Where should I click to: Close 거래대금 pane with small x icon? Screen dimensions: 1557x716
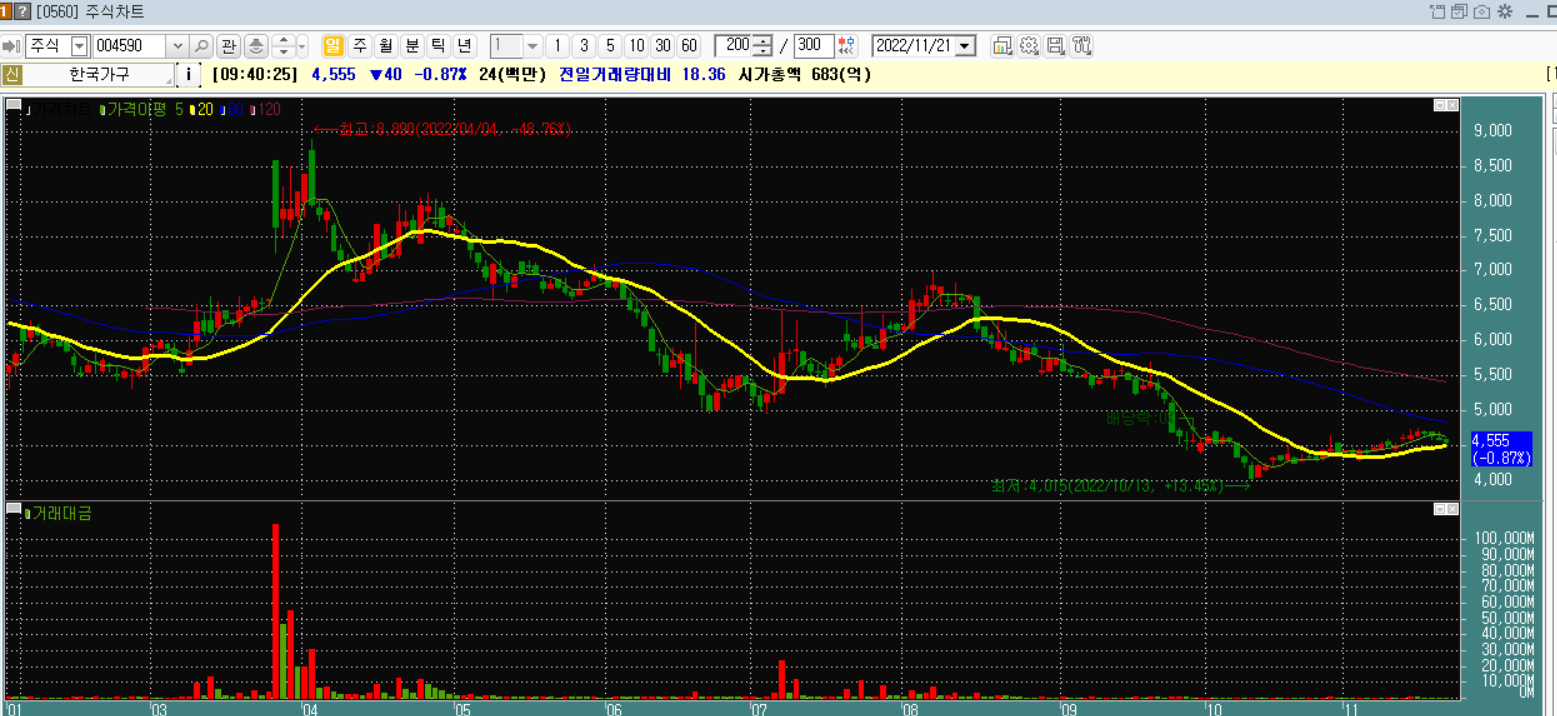click(x=1453, y=509)
